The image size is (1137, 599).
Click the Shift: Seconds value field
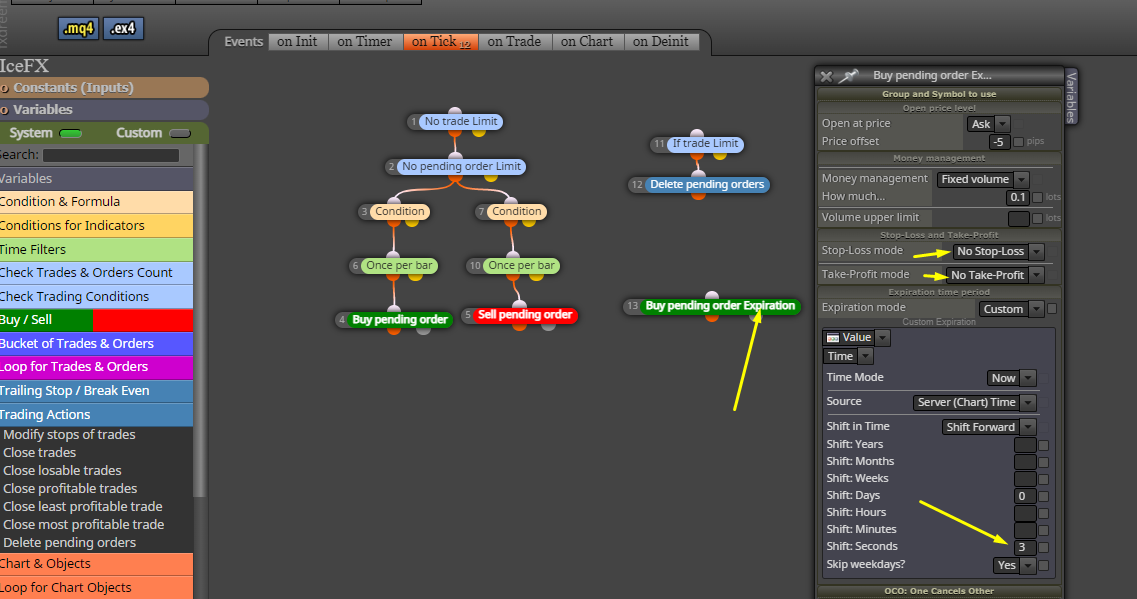point(1025,548)
